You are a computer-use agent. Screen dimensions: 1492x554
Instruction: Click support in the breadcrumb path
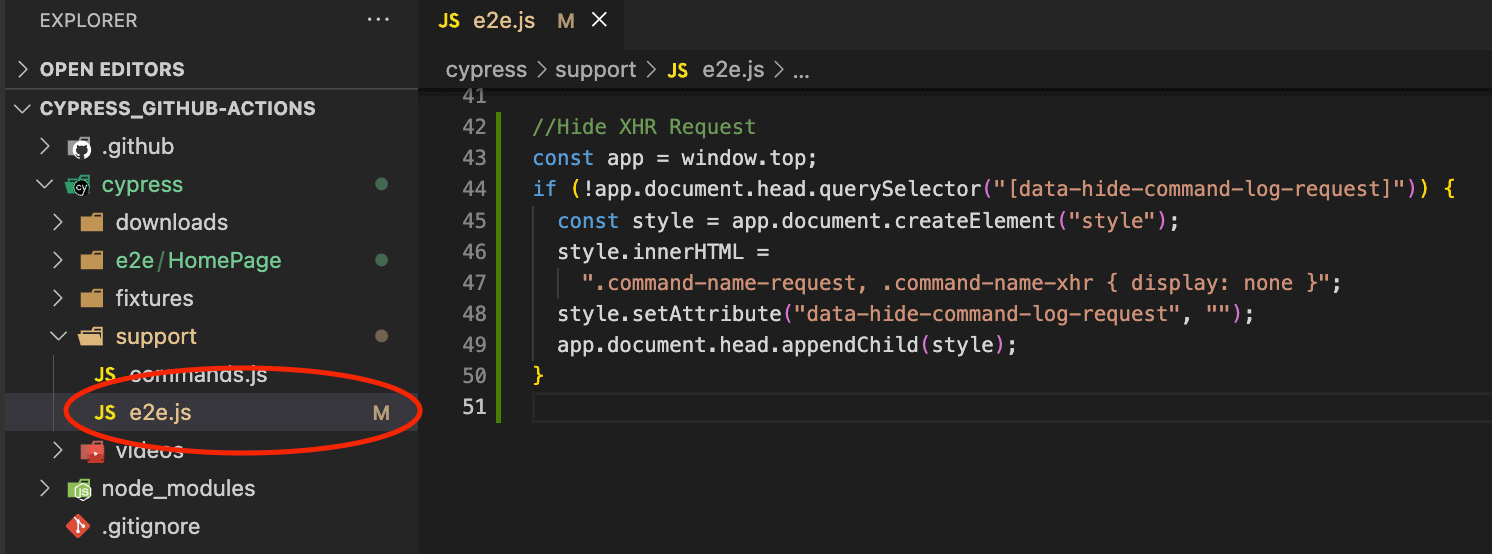[x=596, y=70]
